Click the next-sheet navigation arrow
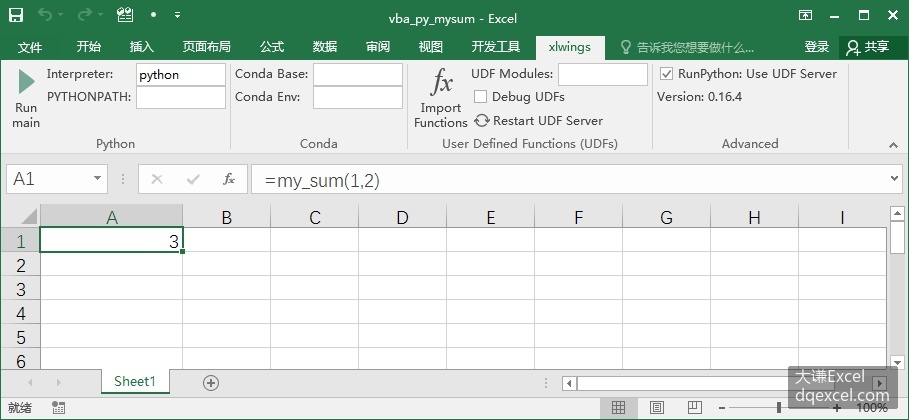Screen dimensions: 909x420 pyautogui.click(x=59, y=383)
